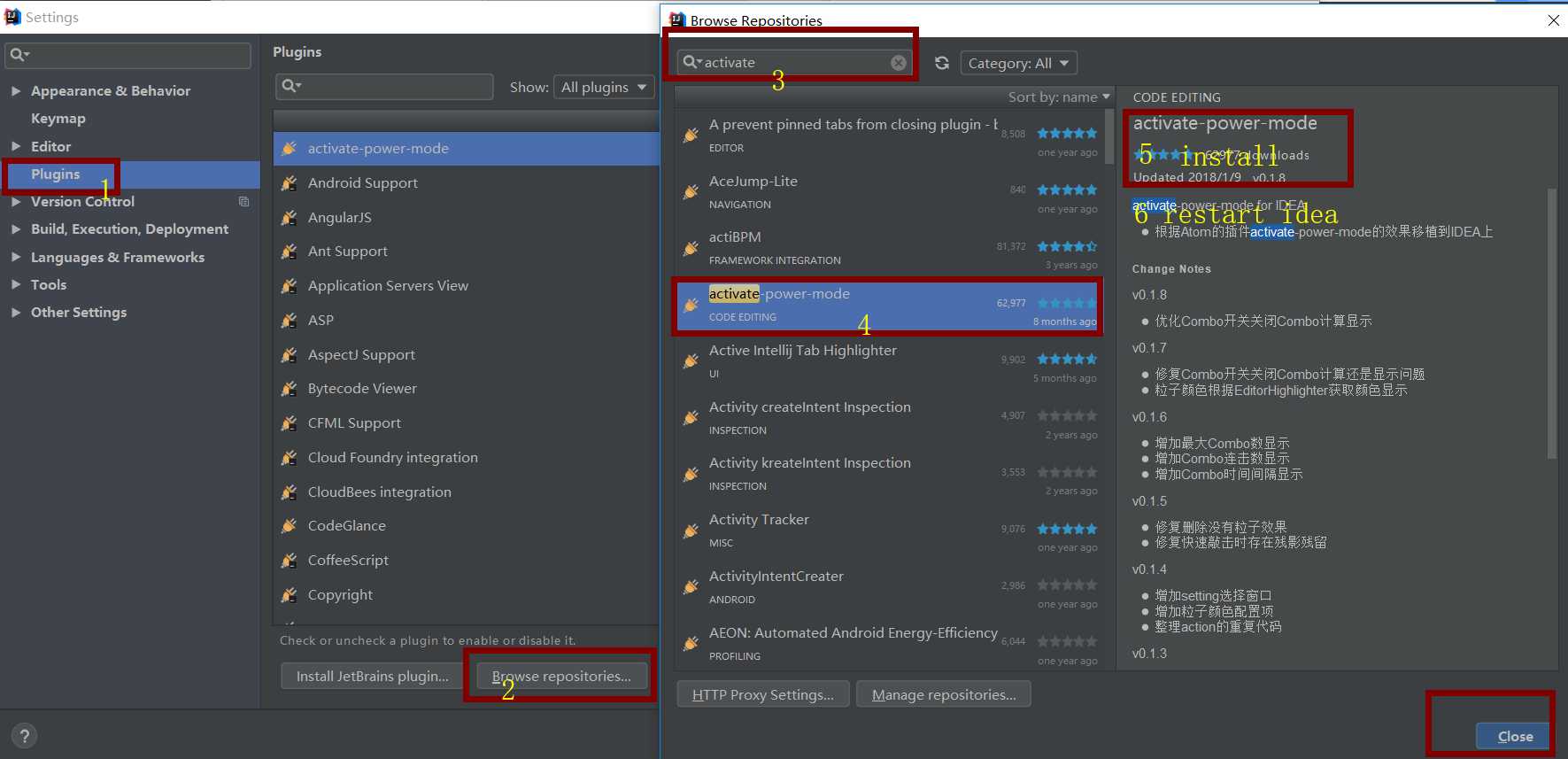Click plugin icon beside Copyright
Image resolution: width=1568 pixels, height=759 pixels.
289,595
